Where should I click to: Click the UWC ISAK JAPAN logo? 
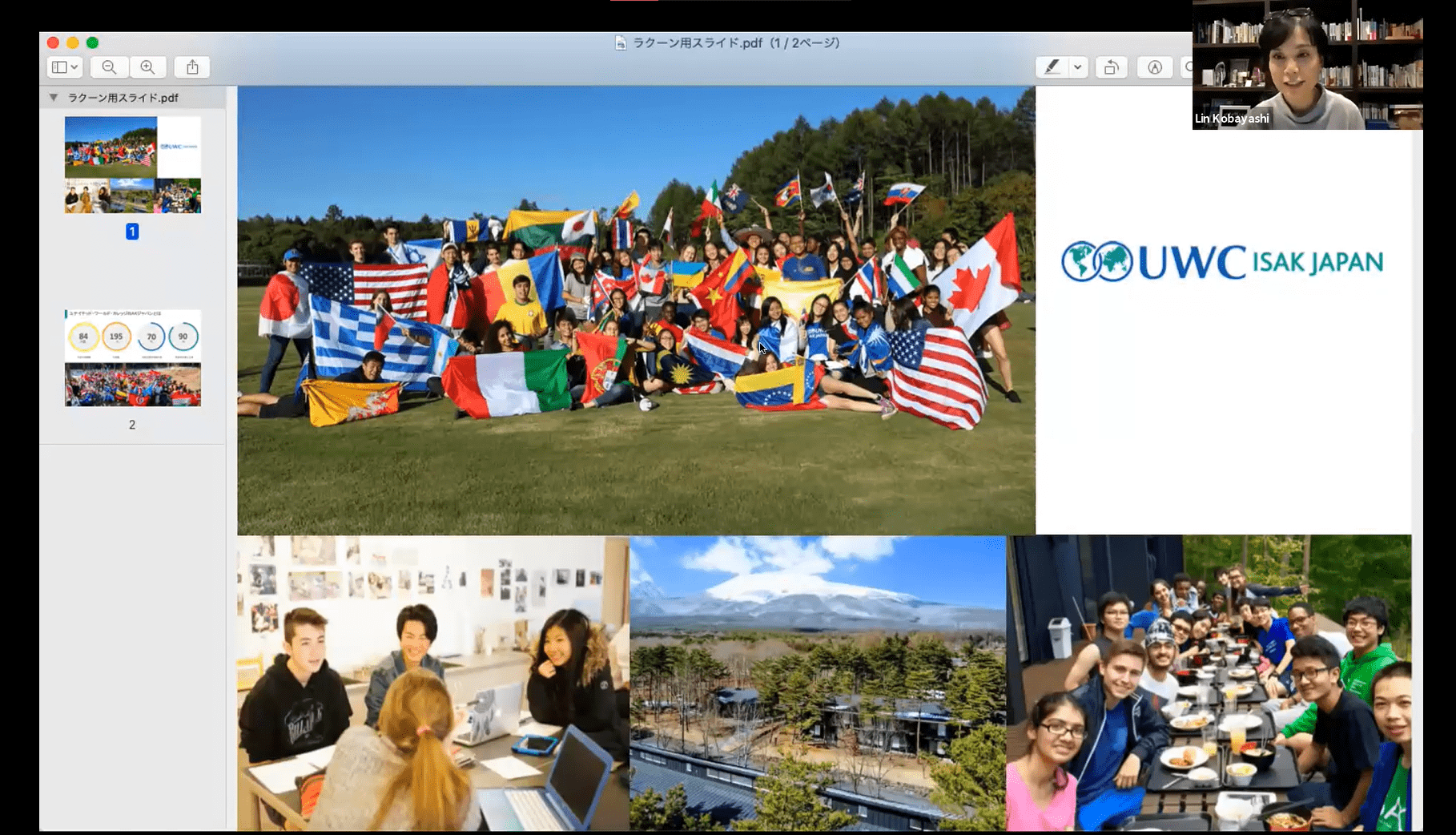pyautogui.click(x=1222, y=261)
